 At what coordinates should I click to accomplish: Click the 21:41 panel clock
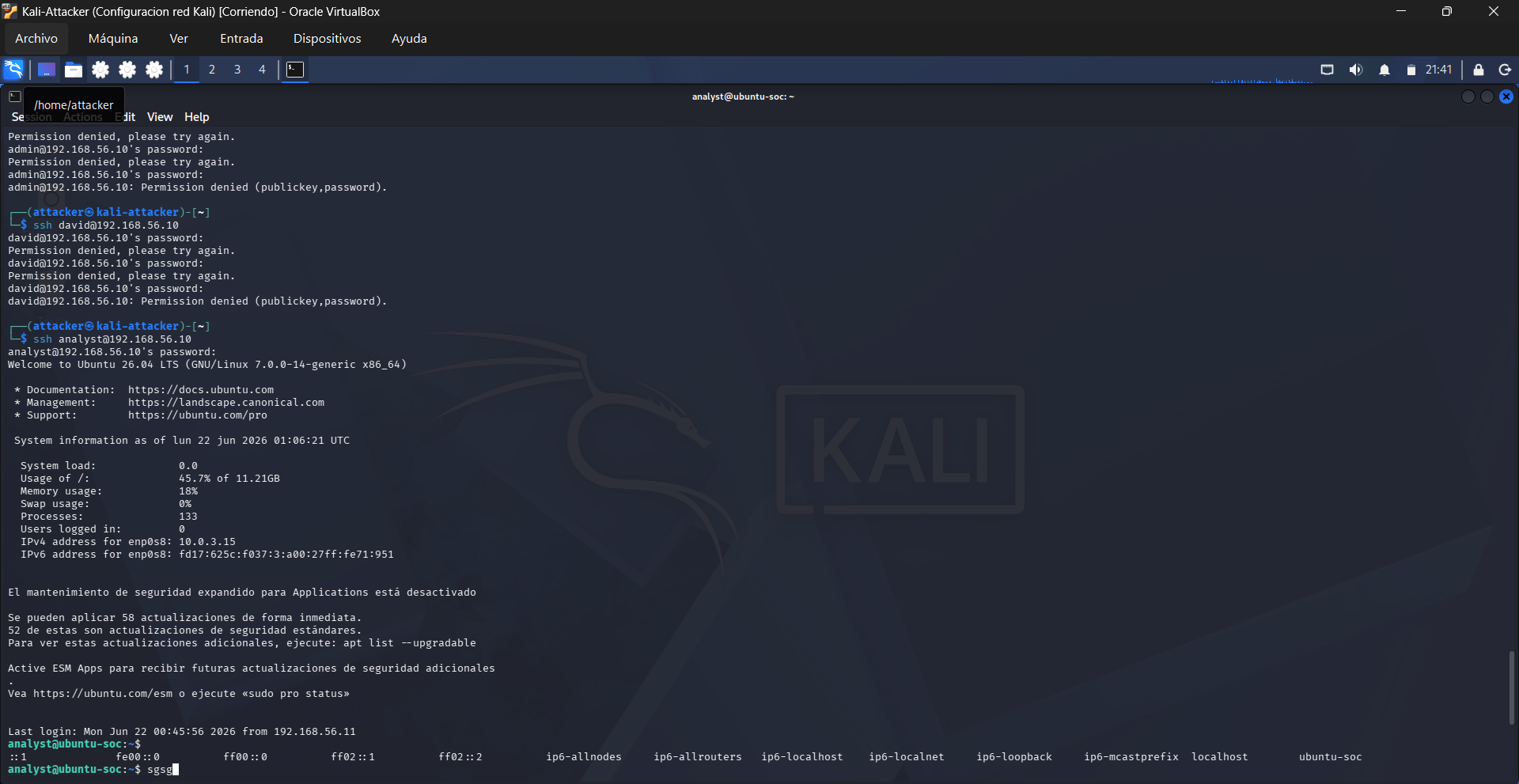(x=1438, y=70)
